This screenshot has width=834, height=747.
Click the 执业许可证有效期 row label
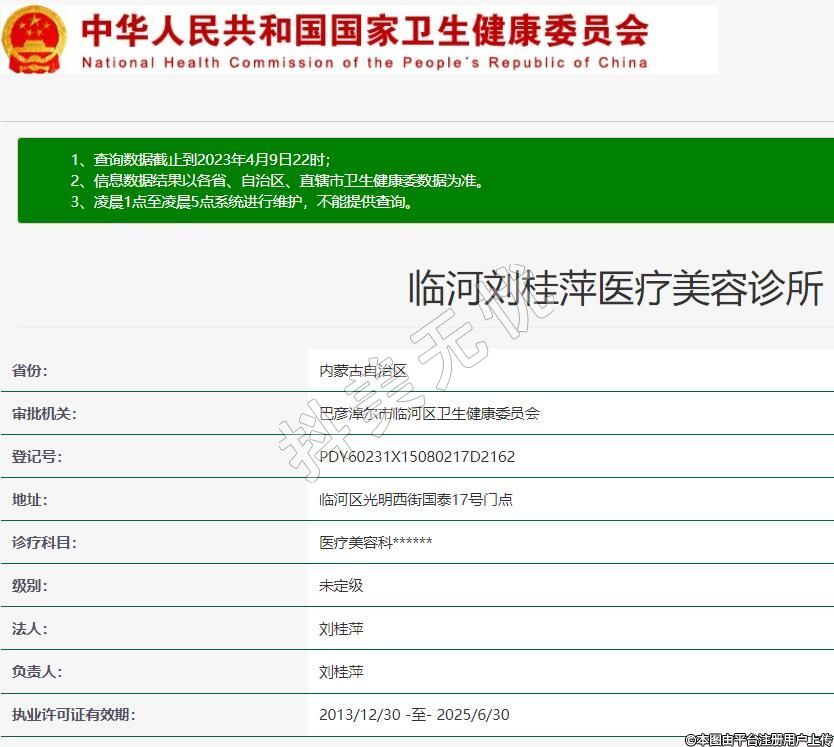pyautogui.click(x=73, y=715)
